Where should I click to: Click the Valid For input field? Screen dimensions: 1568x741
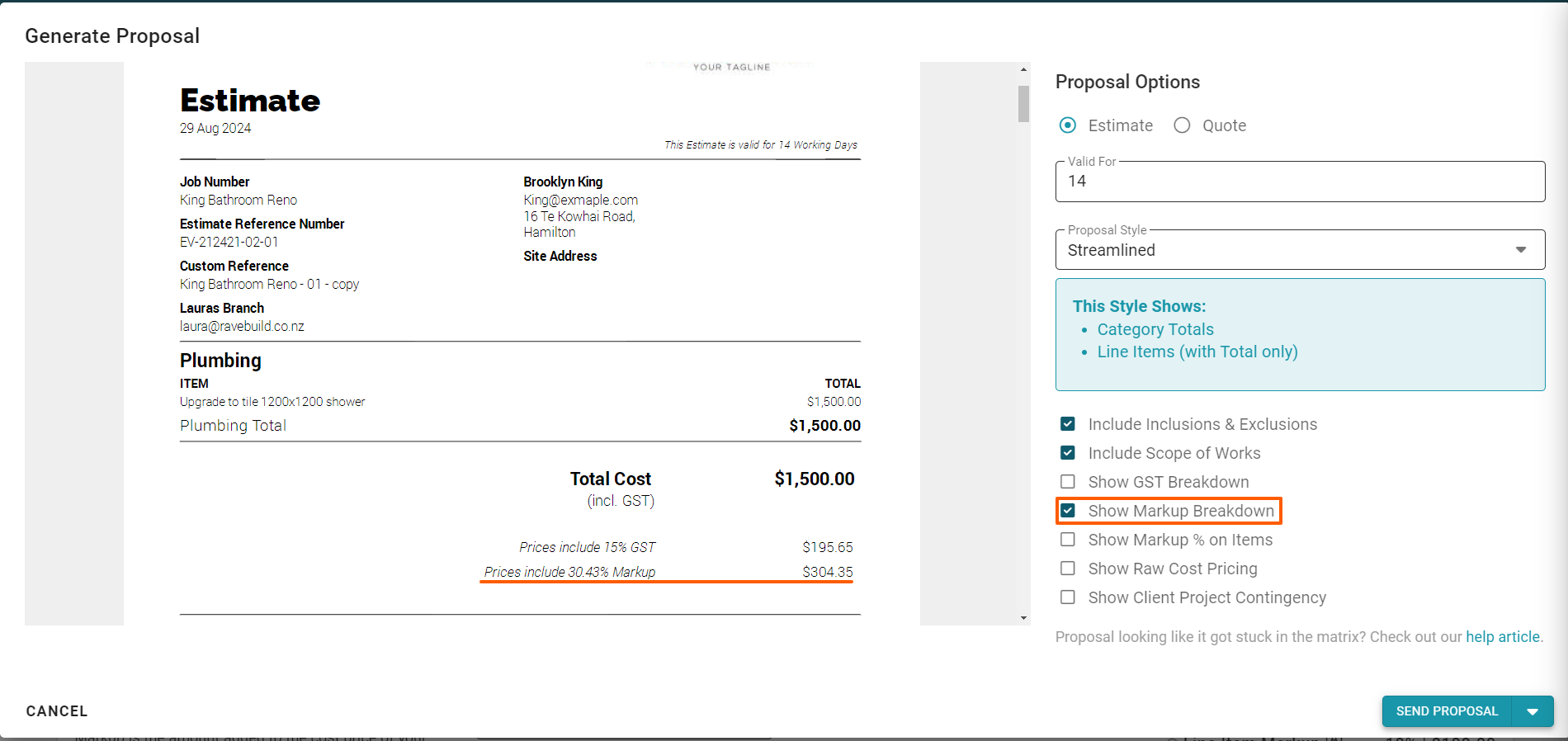pos(1300,182)
